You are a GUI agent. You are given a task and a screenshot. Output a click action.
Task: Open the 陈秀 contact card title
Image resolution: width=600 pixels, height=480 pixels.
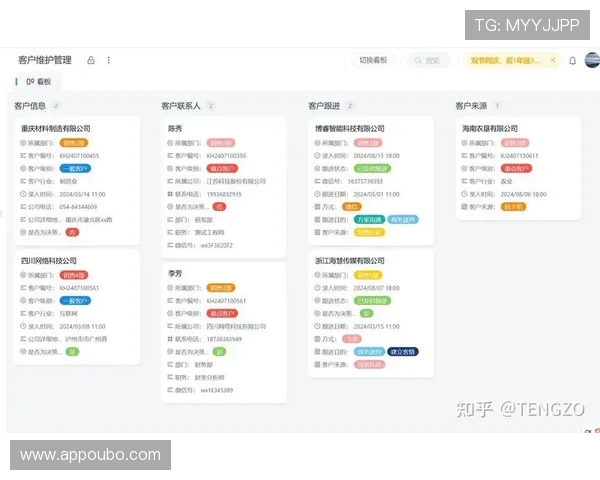click(x=175, y=129)
